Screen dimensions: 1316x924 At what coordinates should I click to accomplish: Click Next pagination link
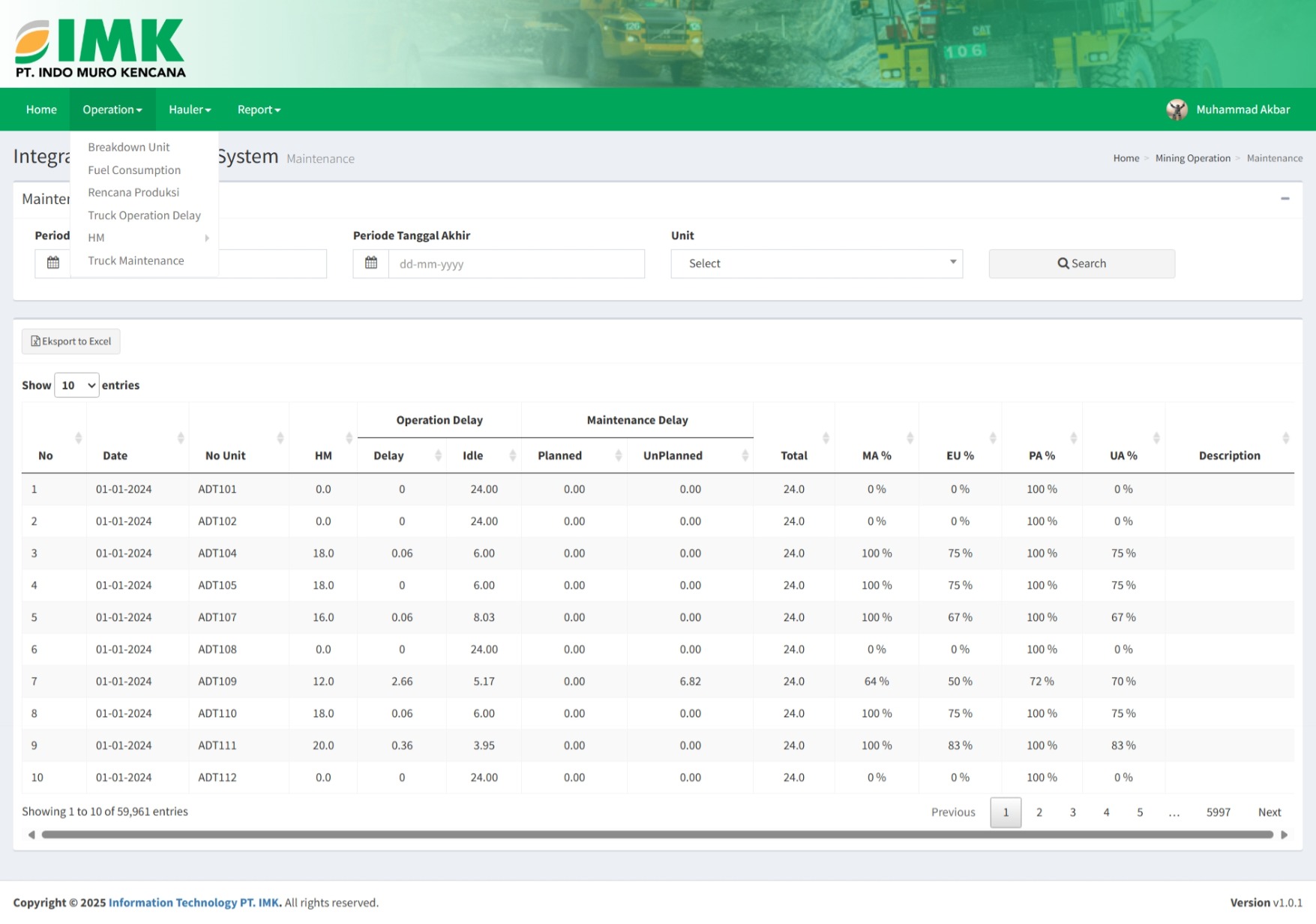(x=1269, y=812)
